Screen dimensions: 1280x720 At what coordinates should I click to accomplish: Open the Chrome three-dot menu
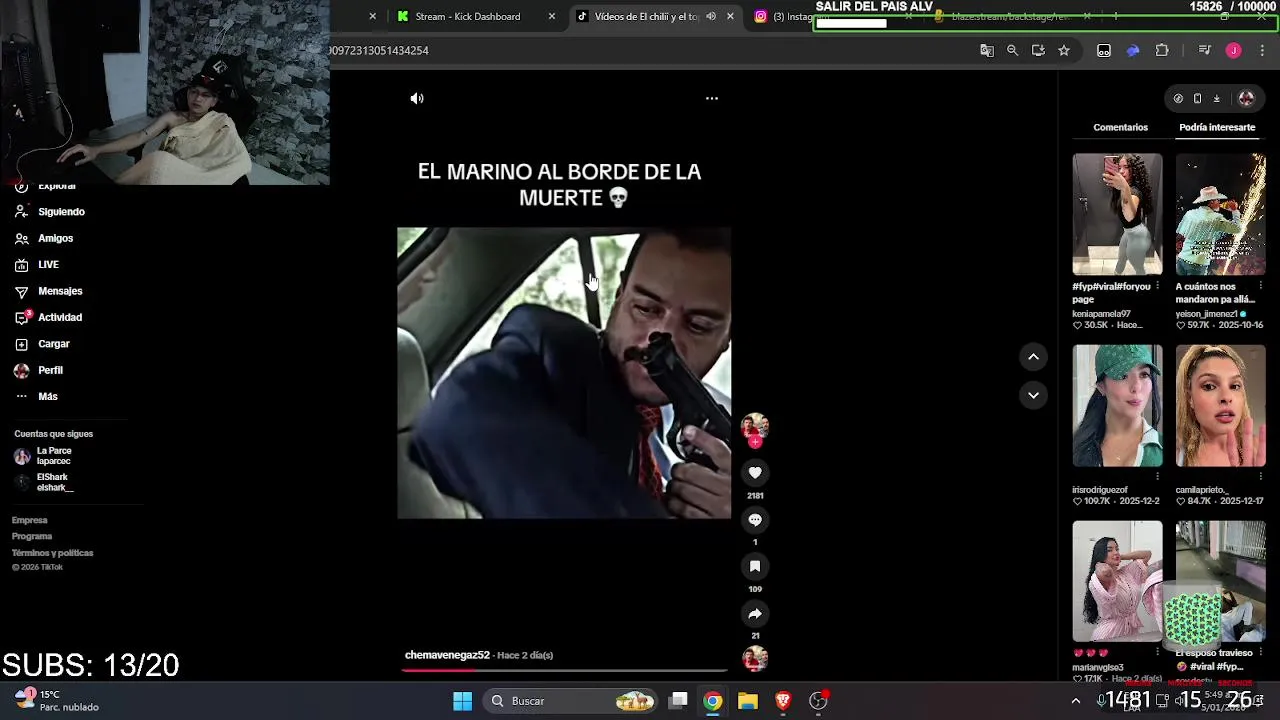1262,50
